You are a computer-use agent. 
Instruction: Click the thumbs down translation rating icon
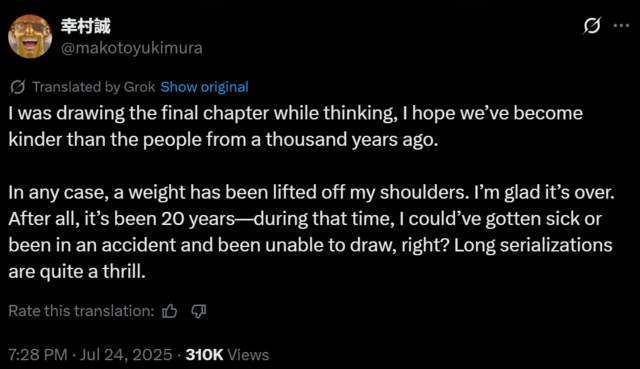(x=199, y=311)
